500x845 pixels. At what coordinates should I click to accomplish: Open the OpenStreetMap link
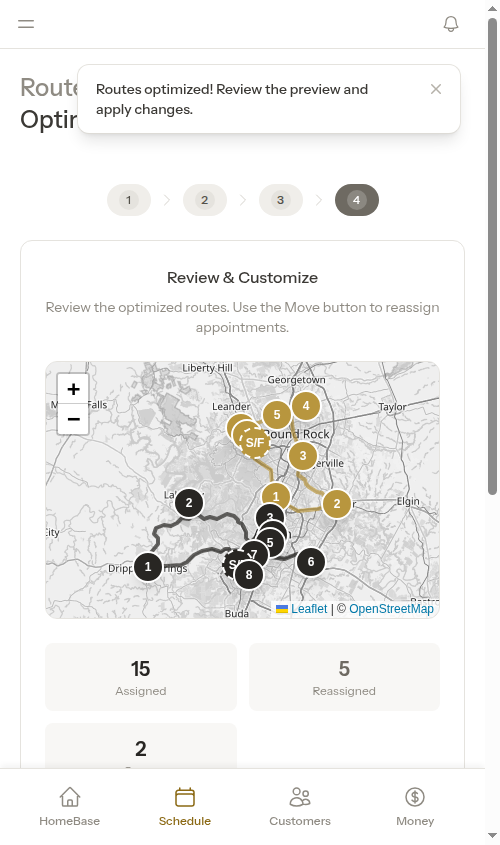pyautogui.click(x=391, y=609)
